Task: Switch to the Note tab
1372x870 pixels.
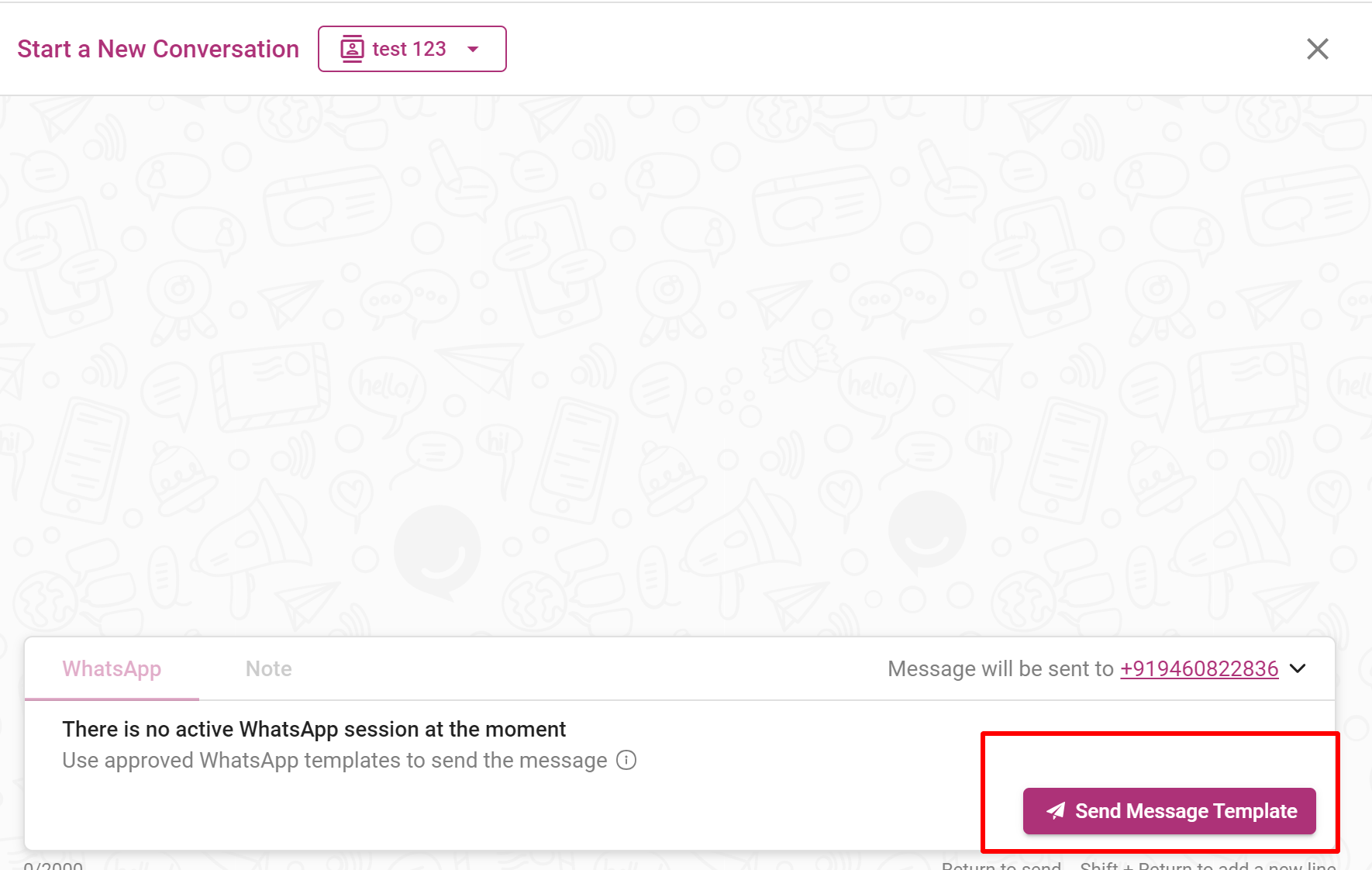Action: pos(268,668)
